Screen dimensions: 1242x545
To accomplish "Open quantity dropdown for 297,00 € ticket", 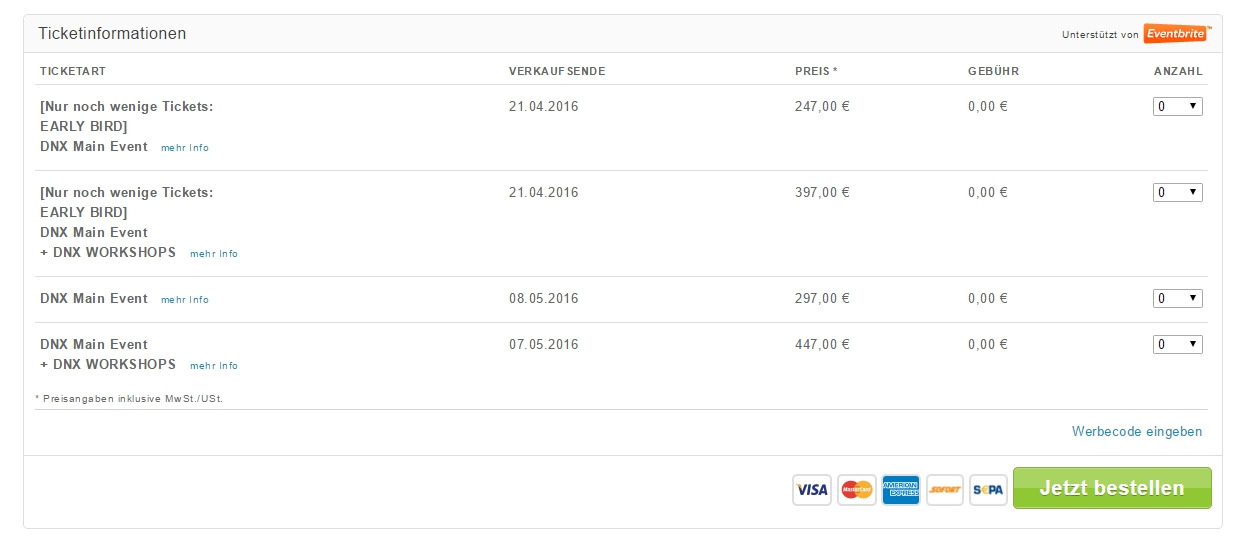I will [x=1178, y=299].
